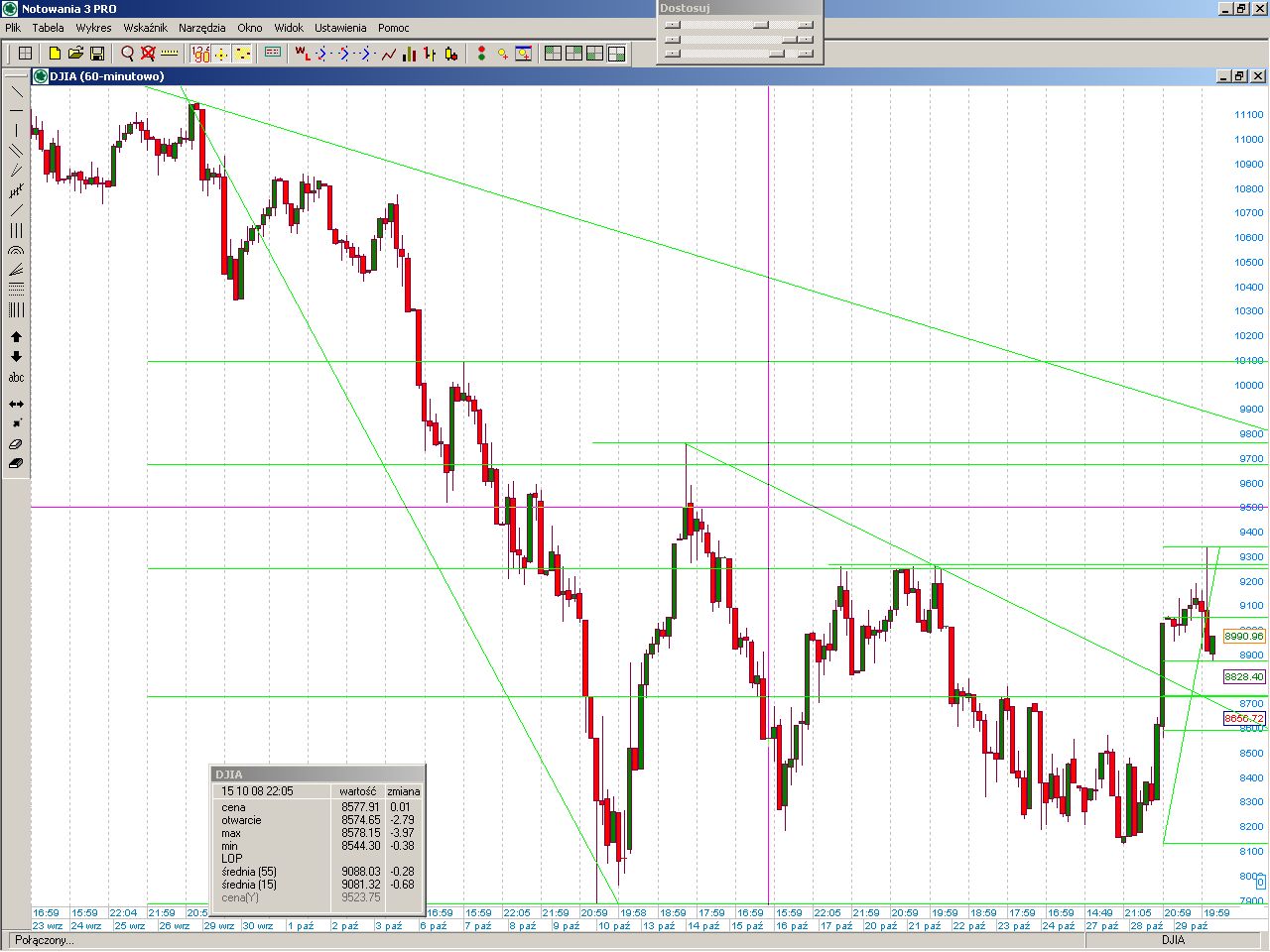The image size is (1270, 952).
Task: Click the DJIA info panel header
Action: [x=317, y=774]
